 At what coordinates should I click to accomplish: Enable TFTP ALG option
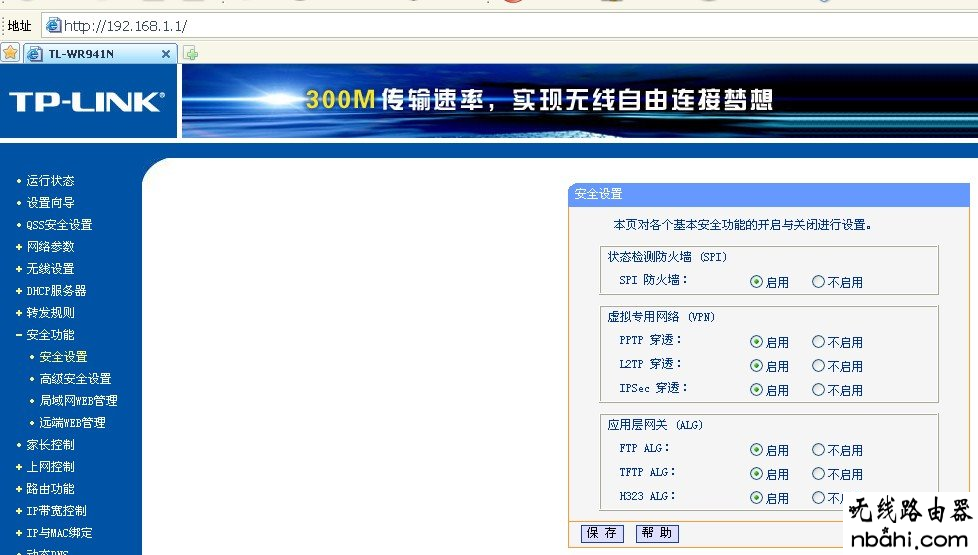pos(756,474)
